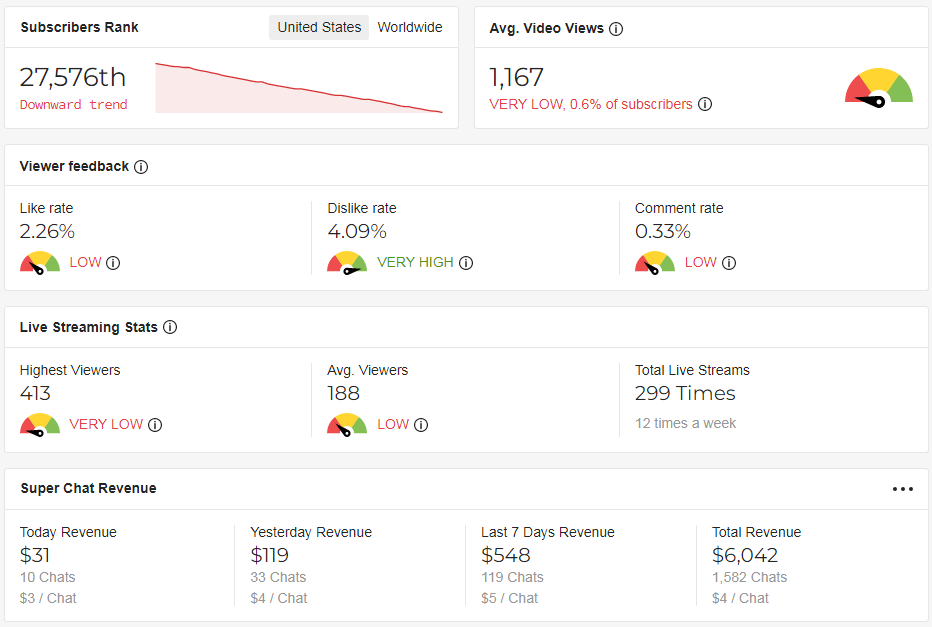This screenshot has width=932, height=627.
Task: Click the 'Total Revenue' label
Action: (757, 532)
